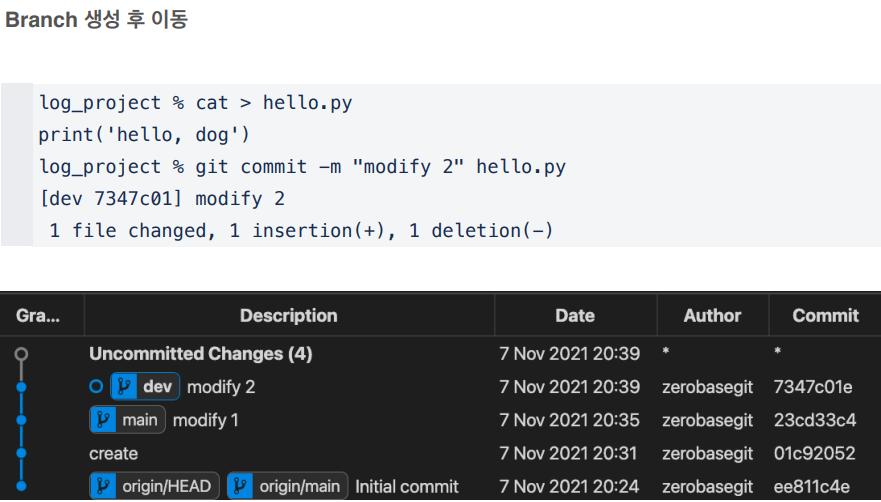
Task: Open the Uncommitted Changes (4) row
Action: (440, 354)
